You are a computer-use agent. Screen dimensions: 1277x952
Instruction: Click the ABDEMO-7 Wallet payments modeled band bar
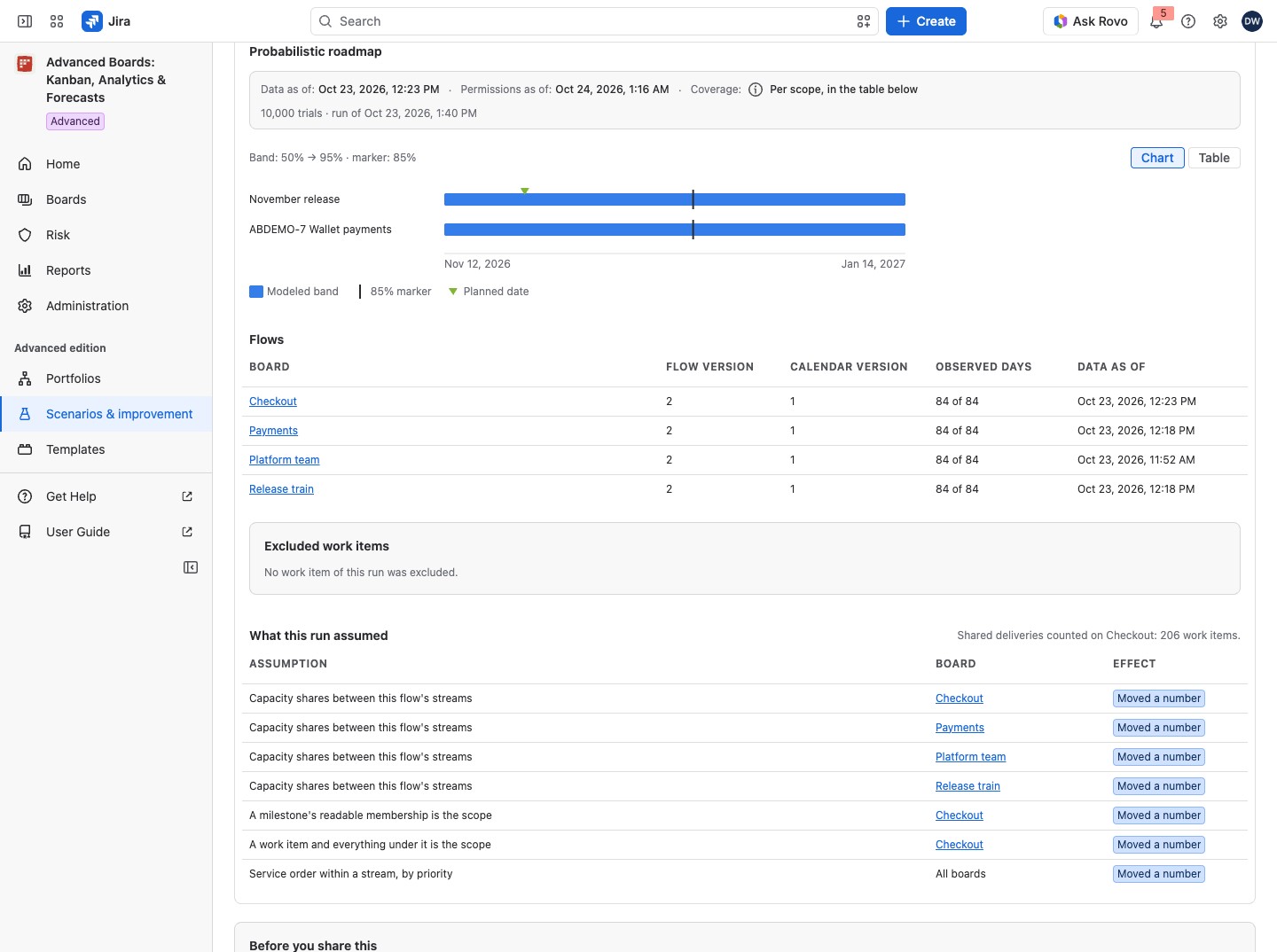click(675, 230)
